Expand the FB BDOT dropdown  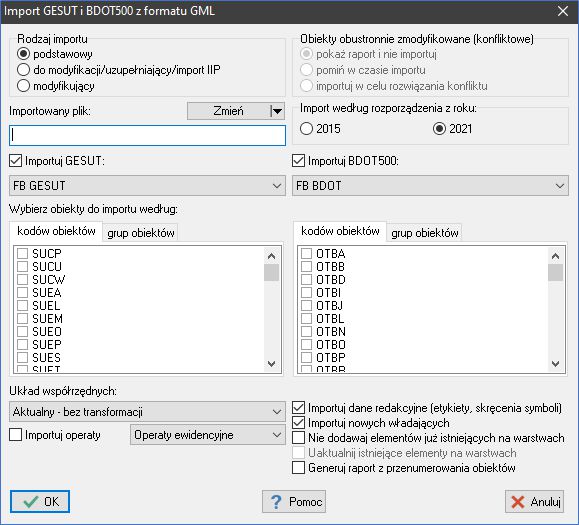[431, 186]
